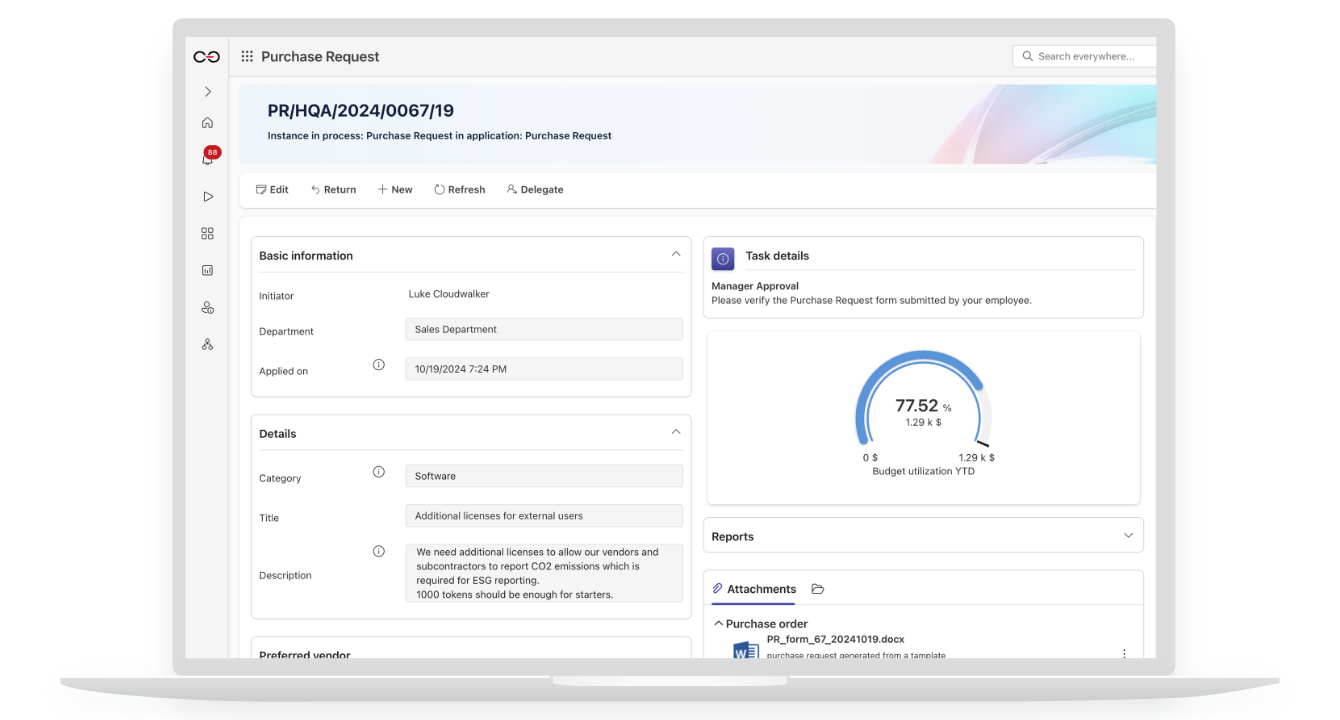The image size is (1340, 720).
Task: Collapse the Basic information section
Action: coord(676,254)
